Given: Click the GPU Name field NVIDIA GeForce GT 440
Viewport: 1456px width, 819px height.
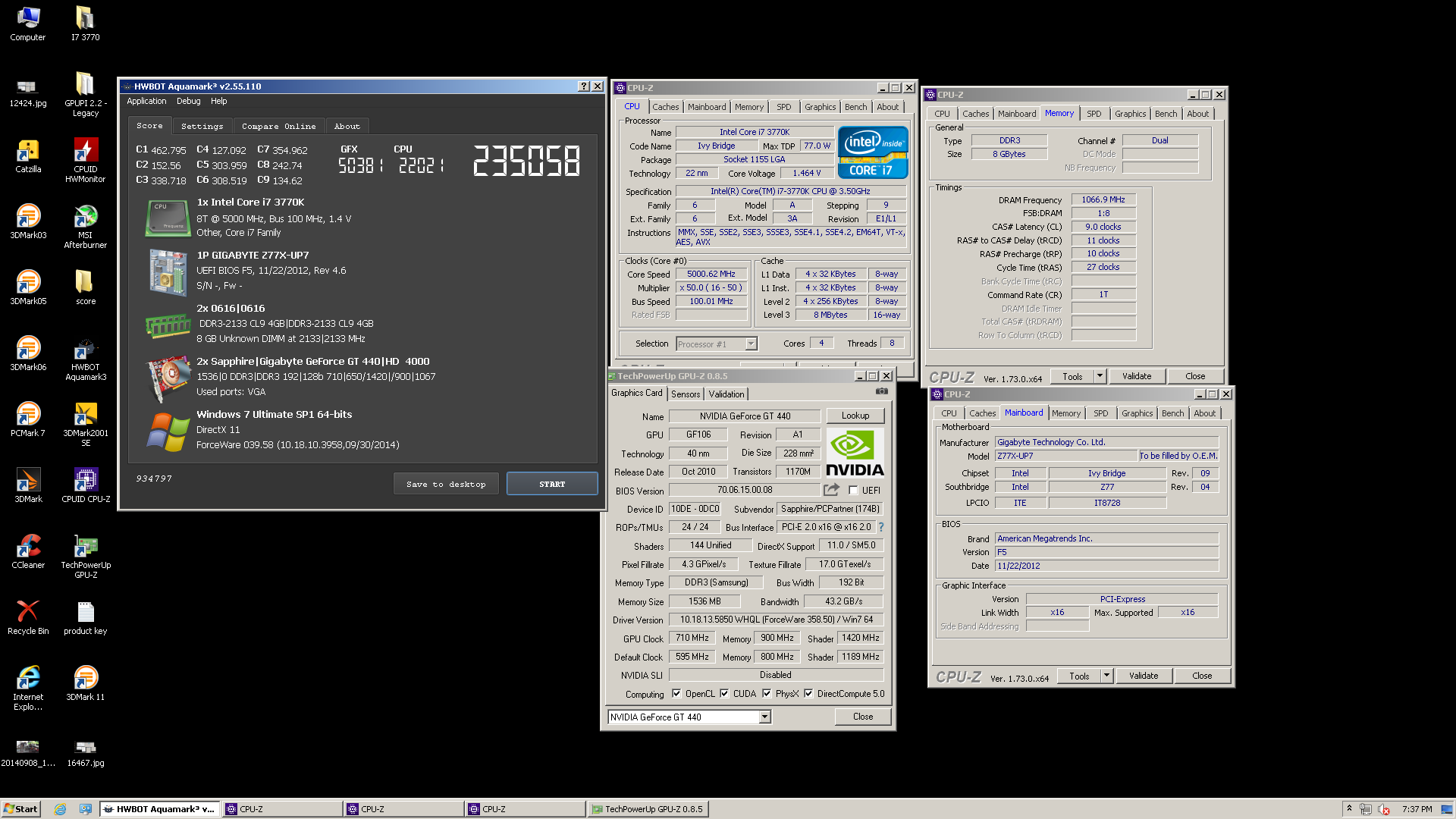Looking at the screenshot, I should [x=745, y=416].
